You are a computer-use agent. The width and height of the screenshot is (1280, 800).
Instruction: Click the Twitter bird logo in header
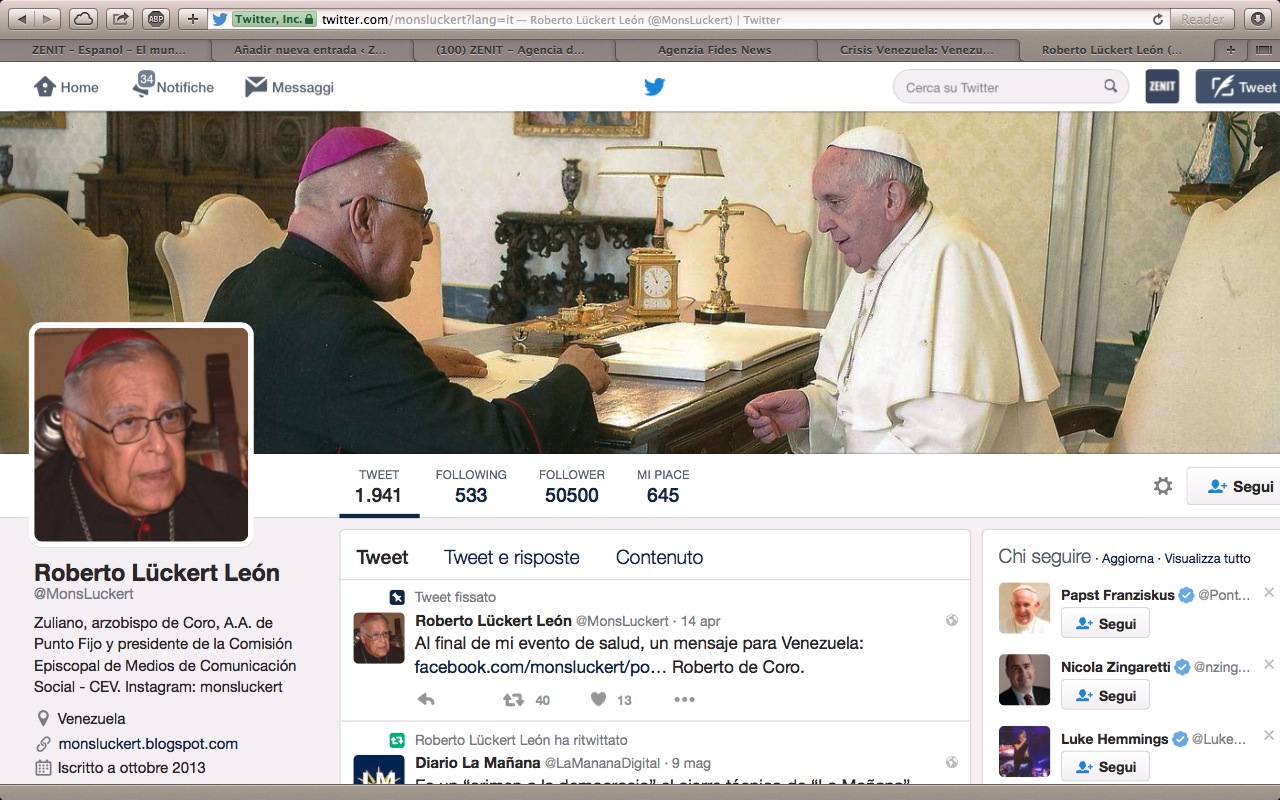655,87
